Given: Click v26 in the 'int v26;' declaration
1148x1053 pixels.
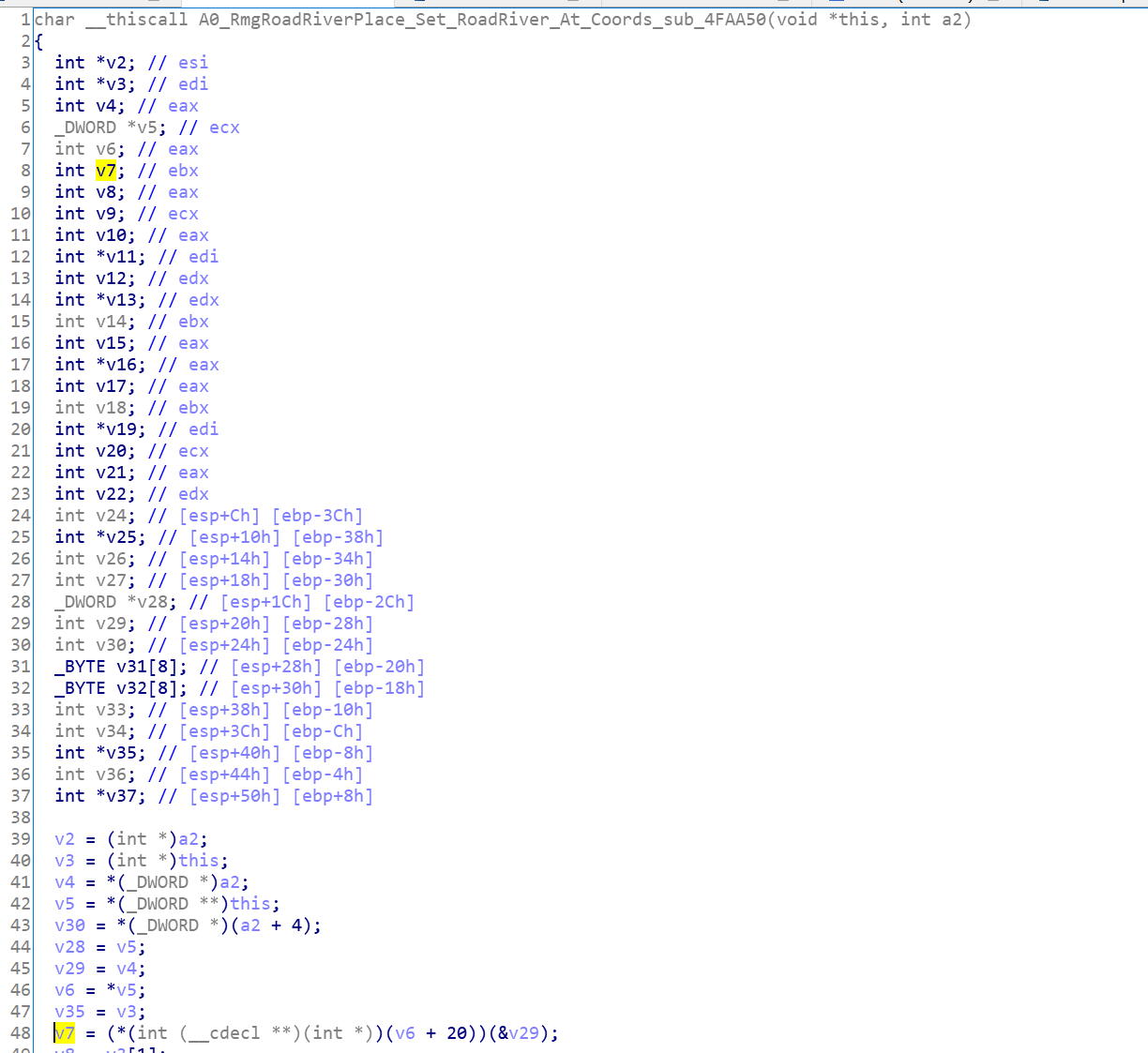Looking at the screenshot, I should point(111,559).
